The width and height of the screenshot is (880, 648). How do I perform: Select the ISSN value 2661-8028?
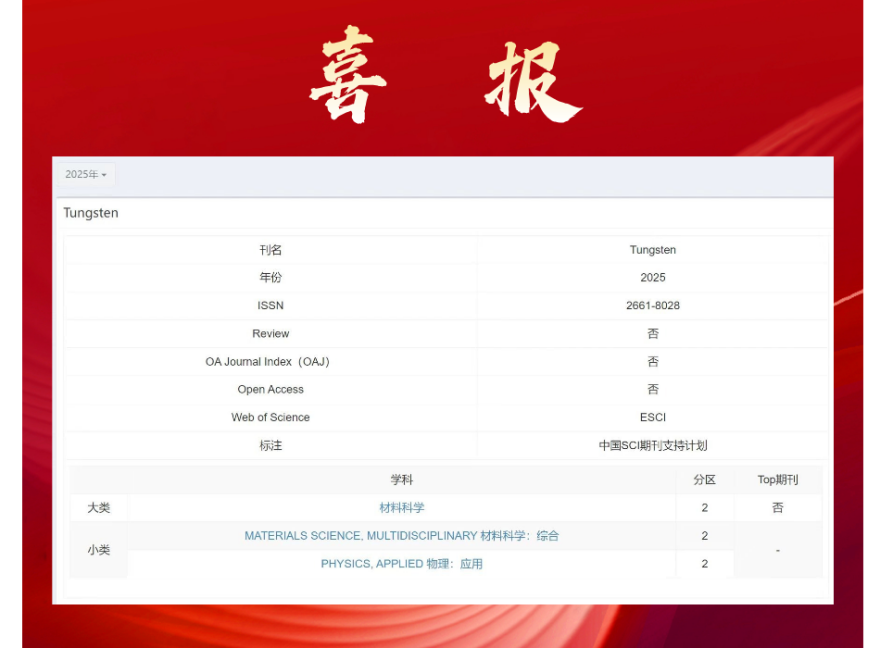pos(652,305)
